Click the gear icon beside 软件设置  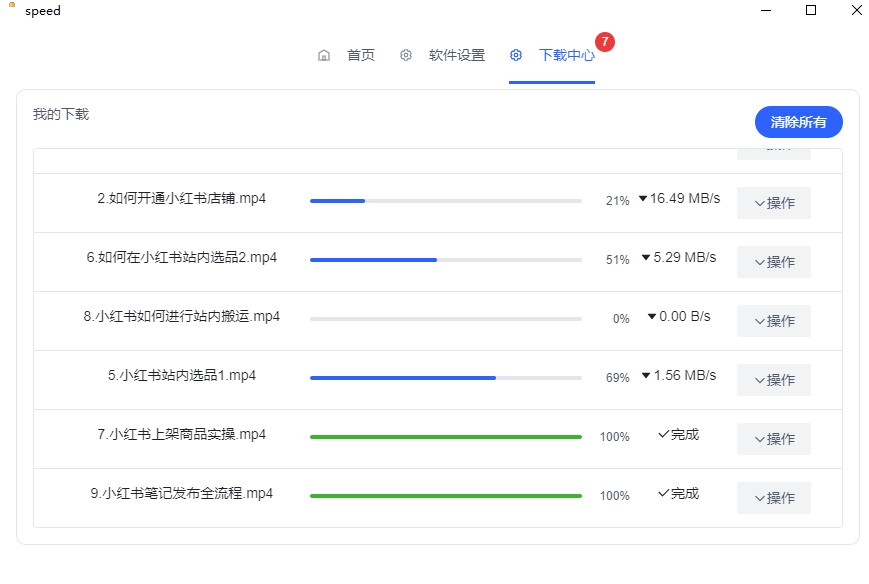tap(406, 55)
